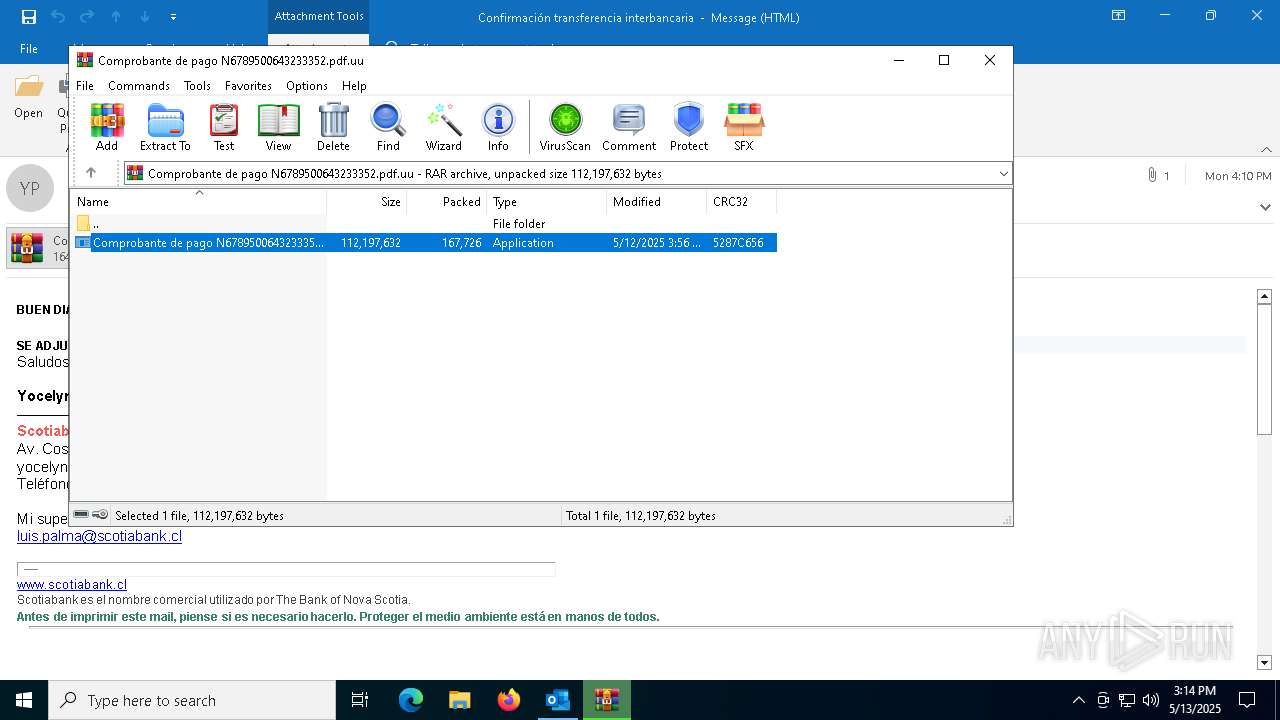Sort by Packed column header
1280x720 pixels.
pyautogui.click(x=447, y=201)
